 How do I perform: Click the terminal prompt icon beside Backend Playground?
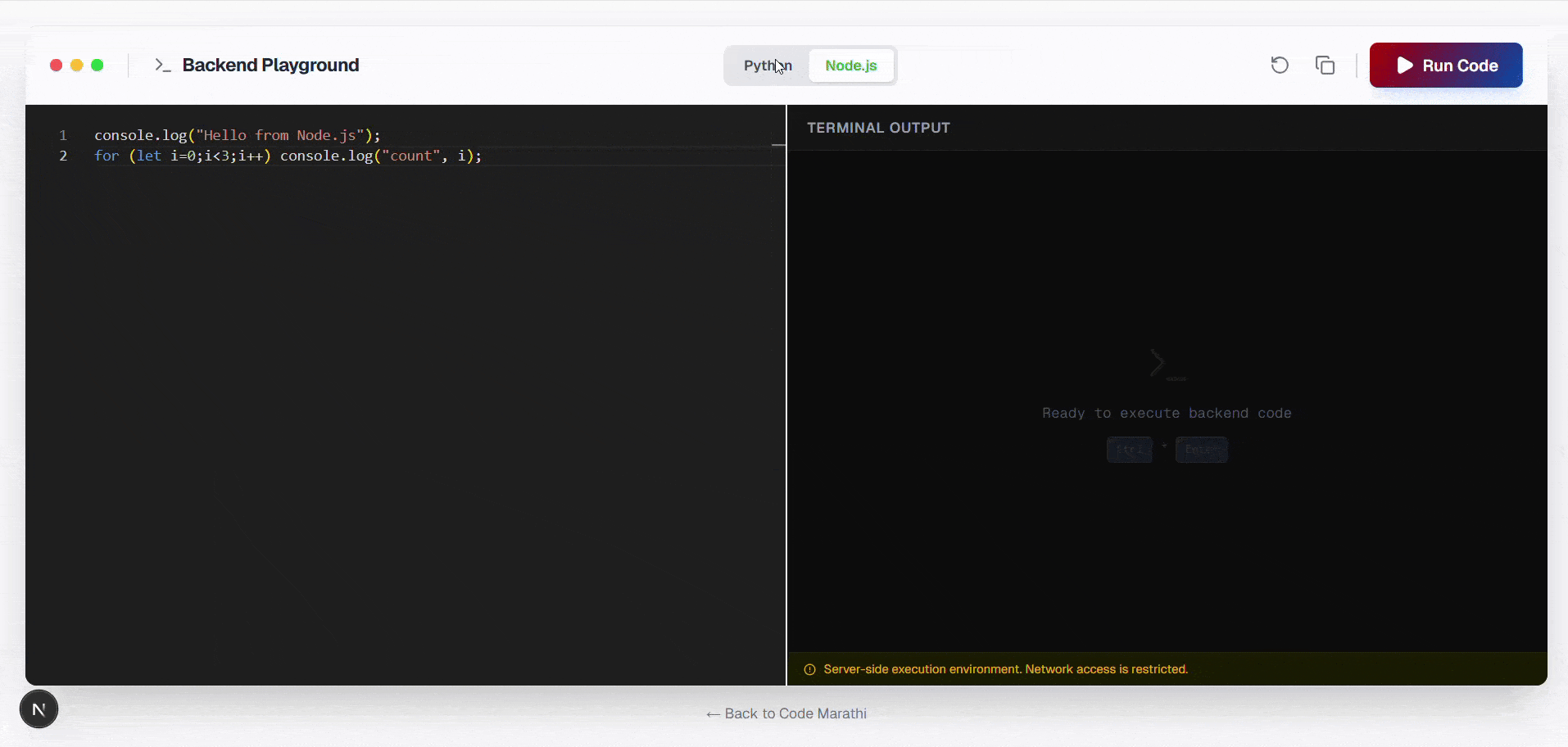click(162, 65)
